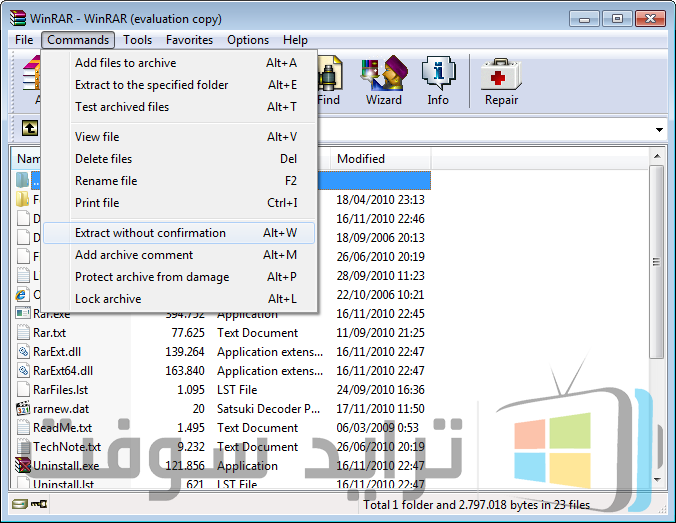This screenshot has width=676, height=523.
Task: Select the RarExt.dll file name
Action: [57, 352]
